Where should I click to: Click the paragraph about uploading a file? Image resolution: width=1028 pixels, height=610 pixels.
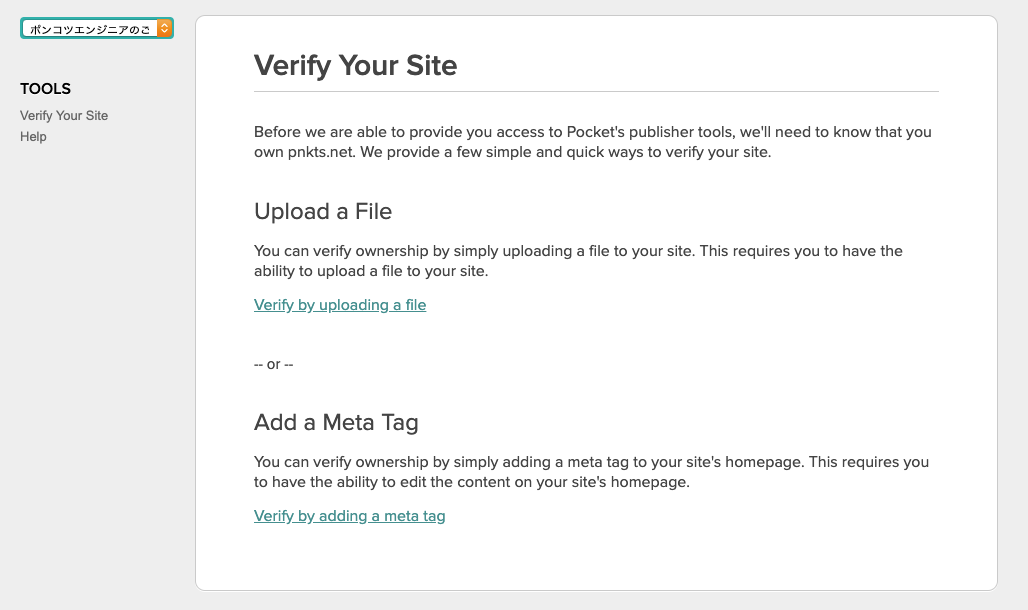[578, 261]
